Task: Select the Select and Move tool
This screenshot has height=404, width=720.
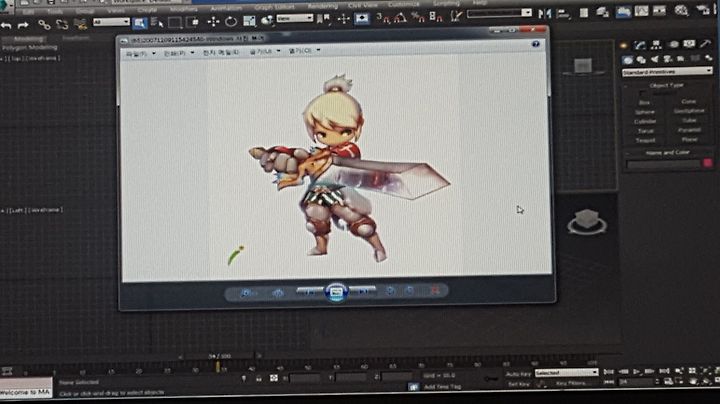Action: (x=214, y=21)
